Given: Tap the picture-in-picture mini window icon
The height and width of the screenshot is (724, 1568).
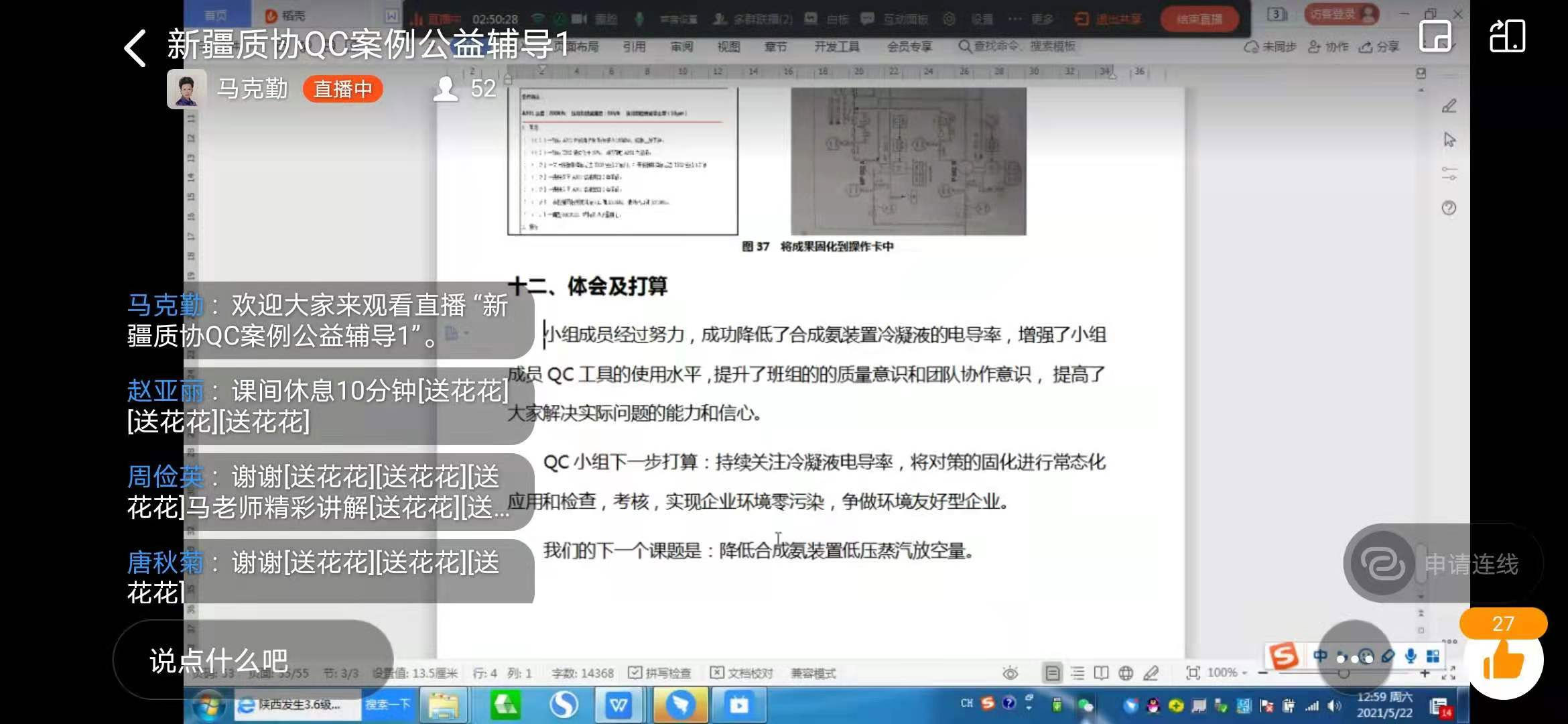Looking at the screenshot, I should click(x=1436, y=36).
